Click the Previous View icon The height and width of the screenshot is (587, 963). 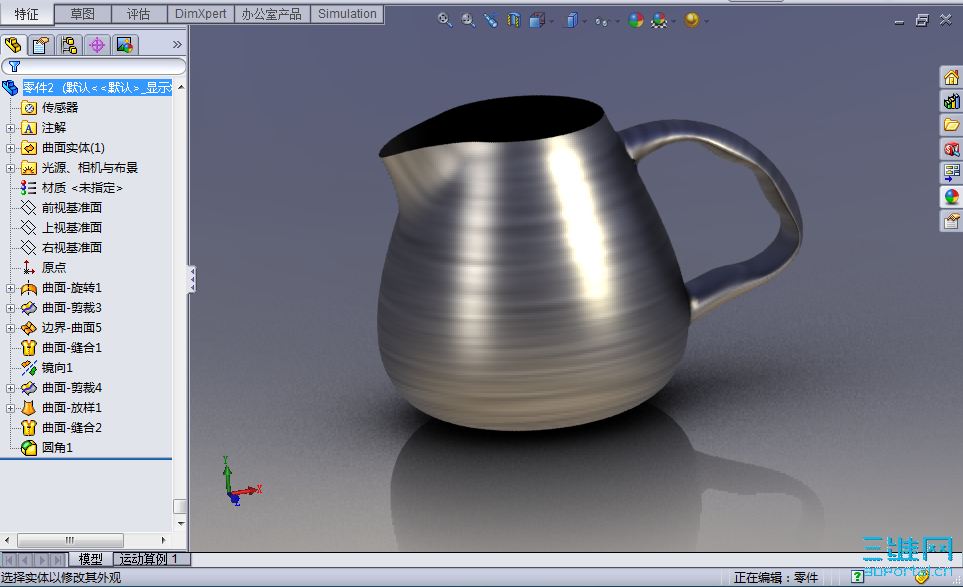[x=491, y=20]
